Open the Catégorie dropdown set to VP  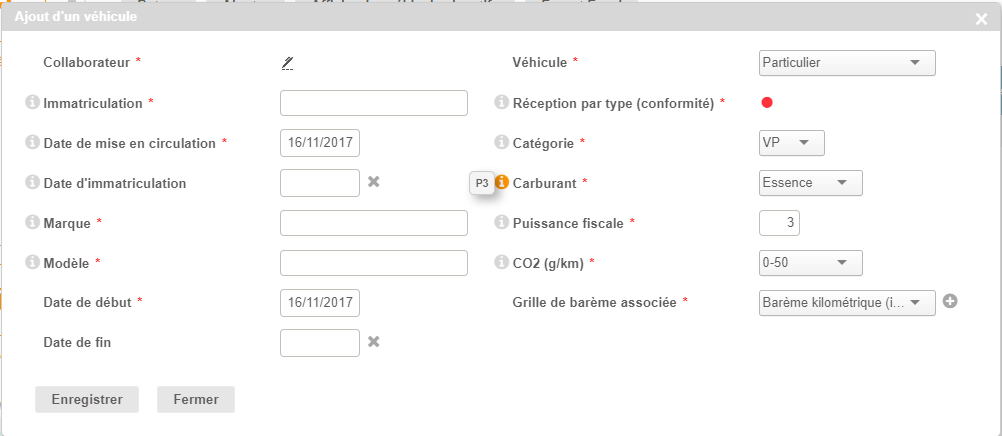(x=792, y=143)
